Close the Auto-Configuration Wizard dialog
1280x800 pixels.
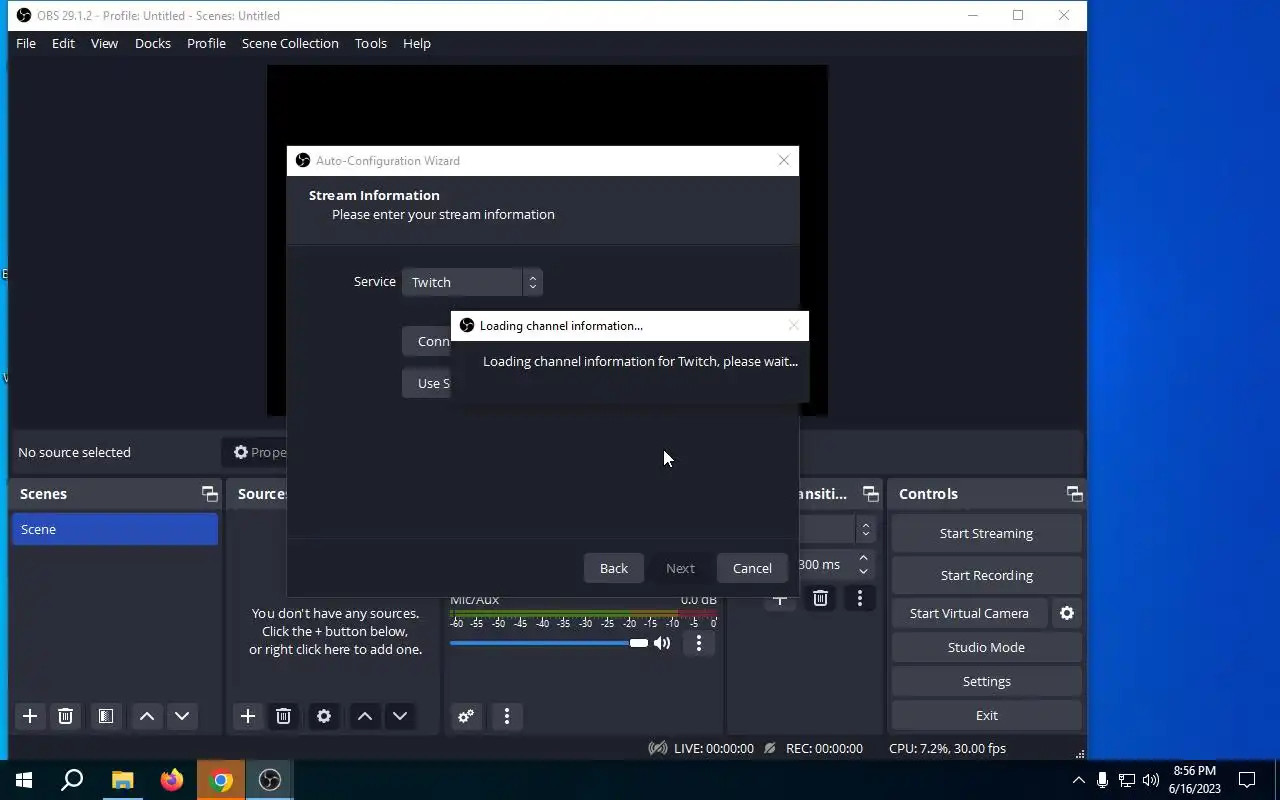784,160
